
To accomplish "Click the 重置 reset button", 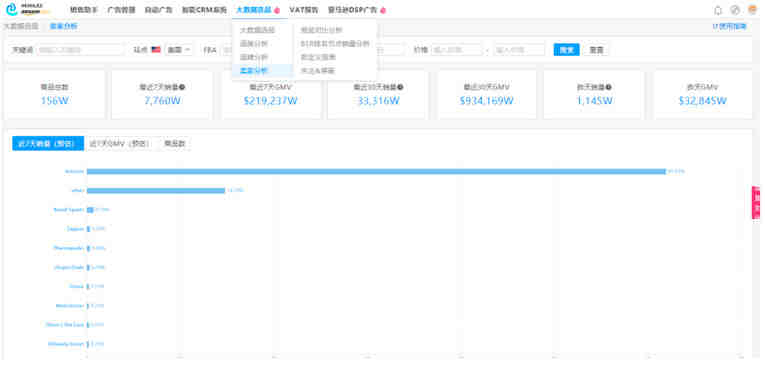I will pyautogui.click(x=596, y=50).
